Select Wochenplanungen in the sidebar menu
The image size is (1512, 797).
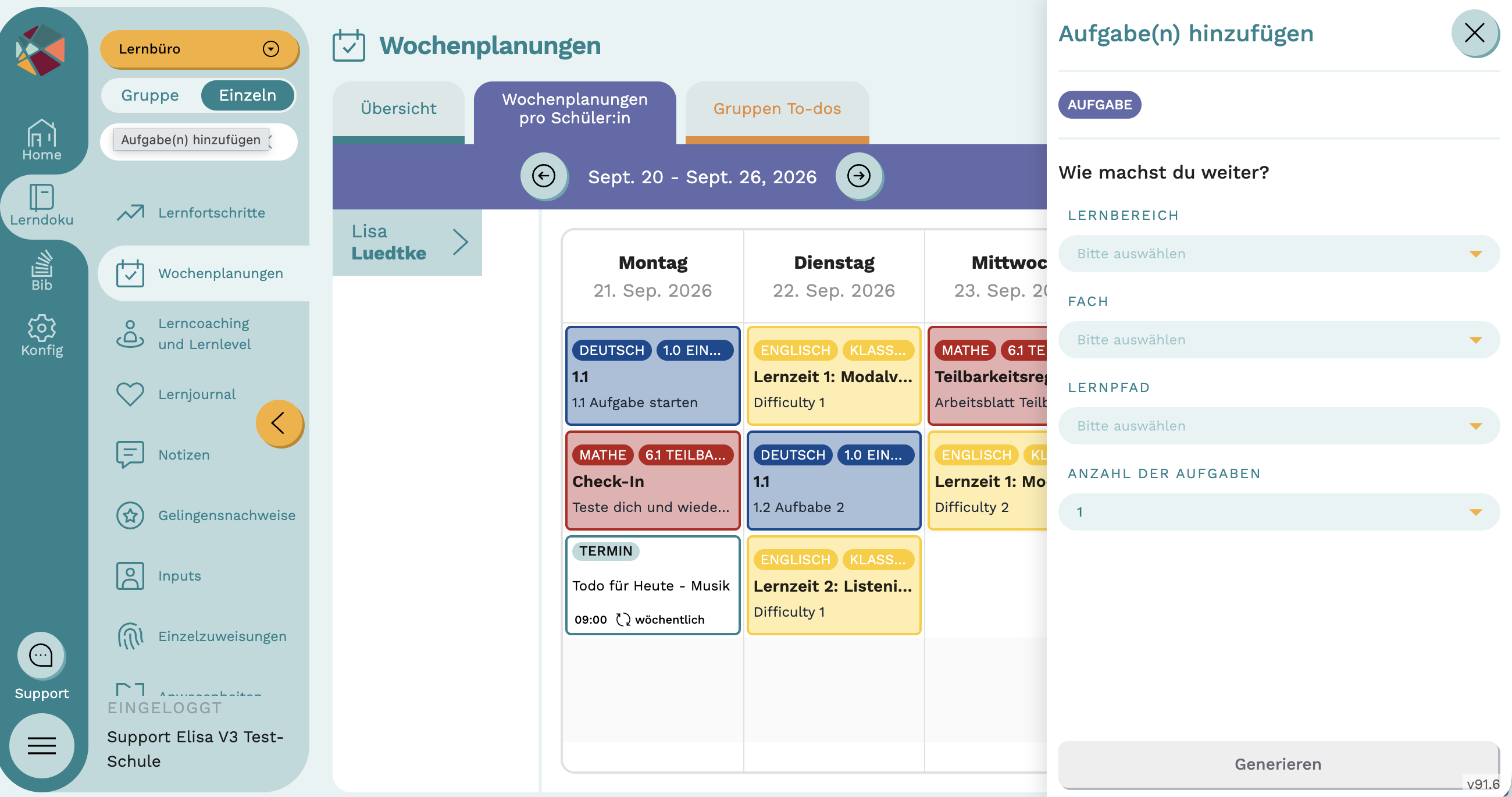pyautogui.click(x=204, y=273)
